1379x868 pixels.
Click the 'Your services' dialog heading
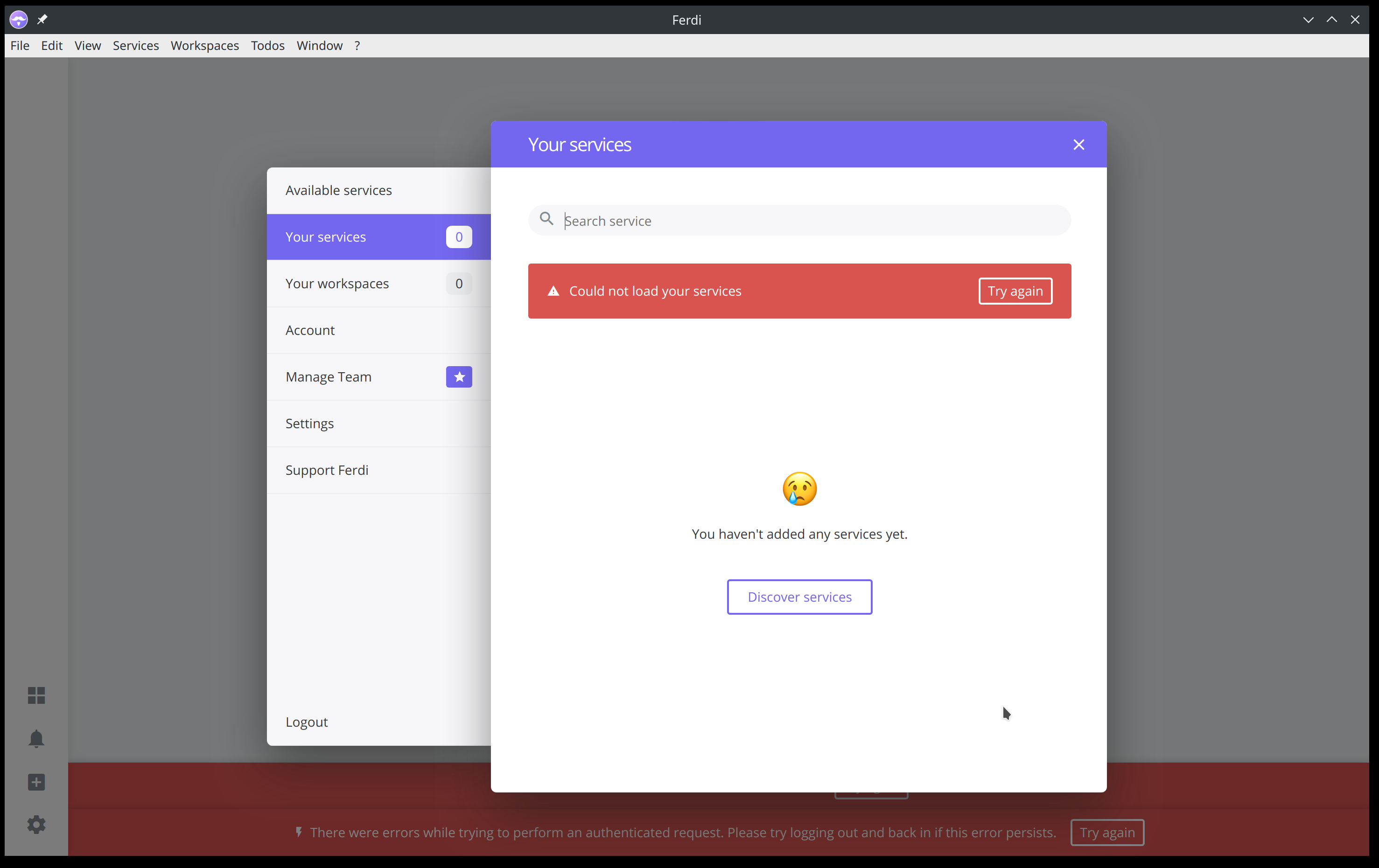pos(580,145)
